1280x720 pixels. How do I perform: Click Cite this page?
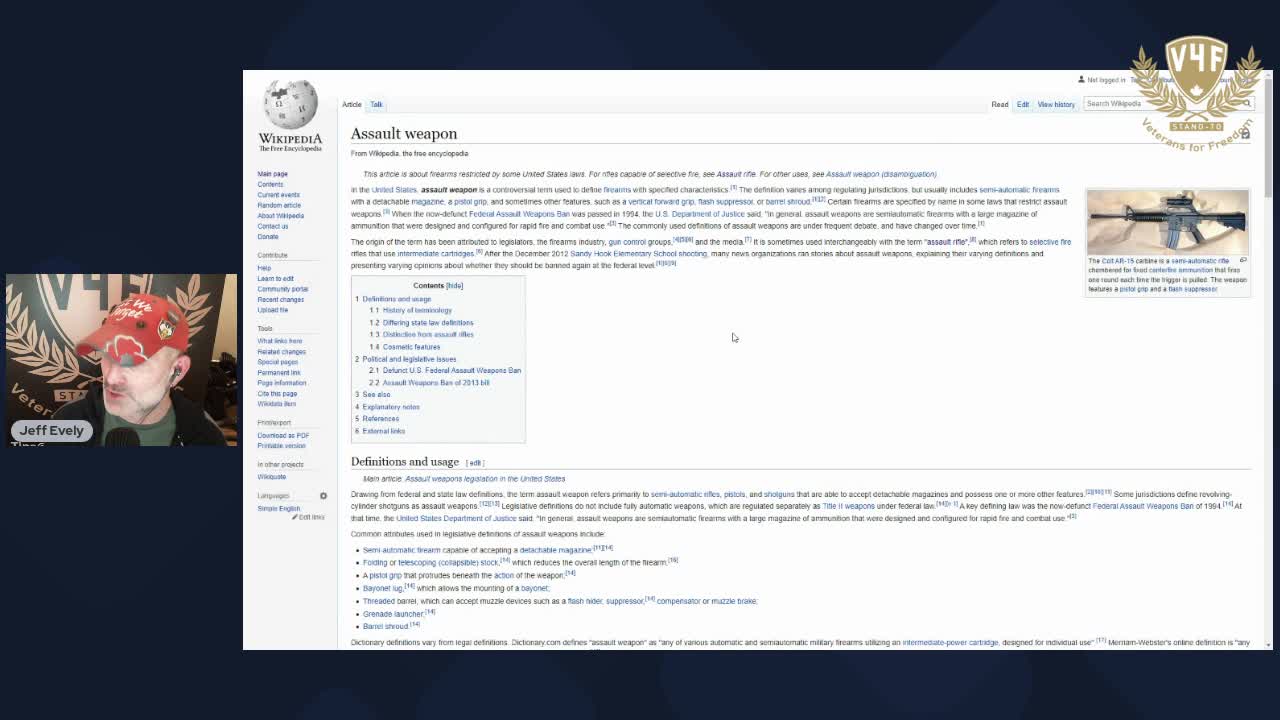pyautogui.click(x=277, y=394)
